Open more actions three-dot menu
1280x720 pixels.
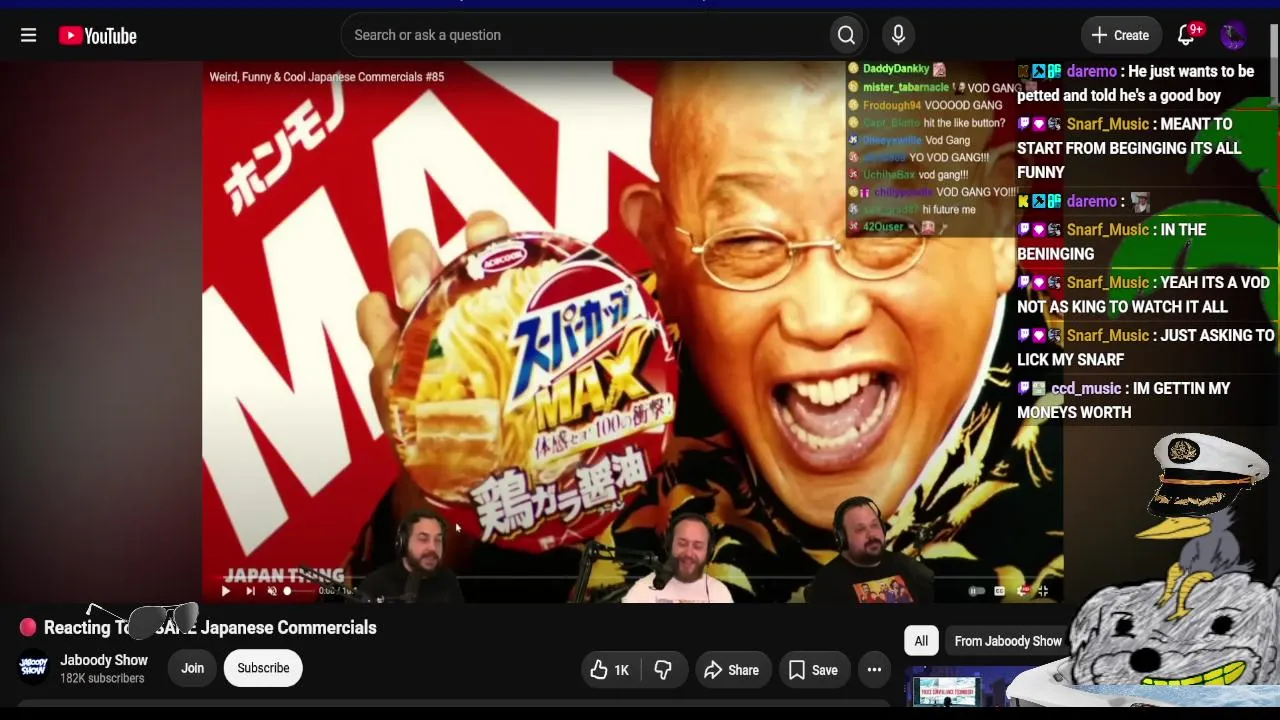click(874, 670)
